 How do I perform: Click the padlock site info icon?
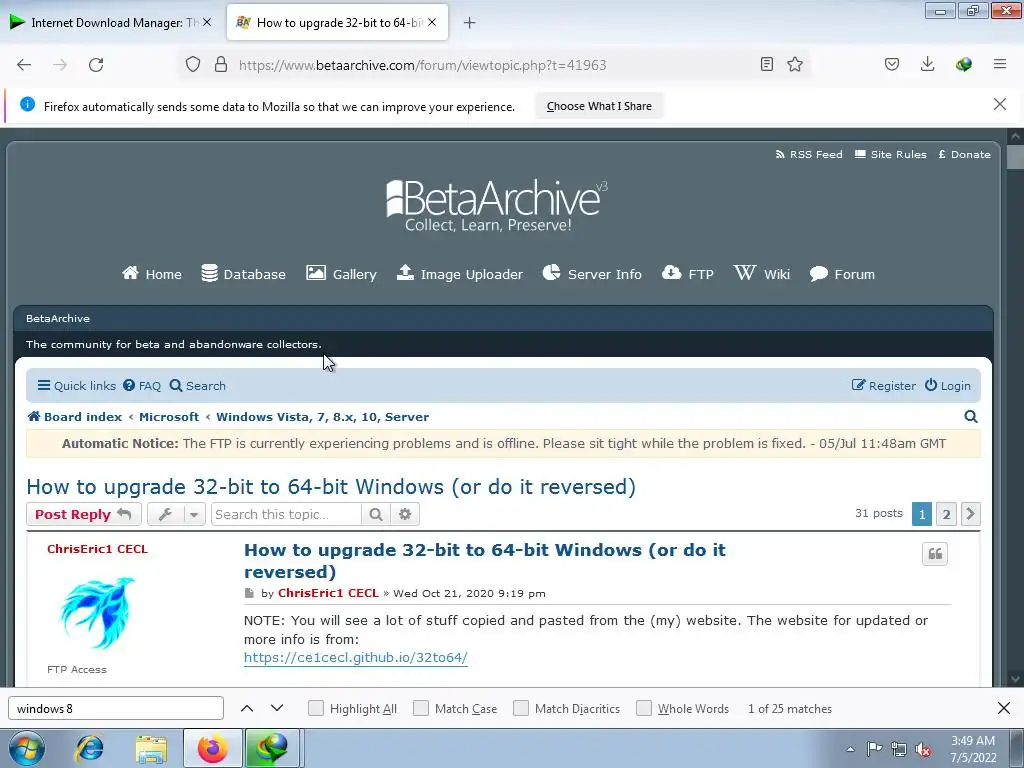[221, 65]
